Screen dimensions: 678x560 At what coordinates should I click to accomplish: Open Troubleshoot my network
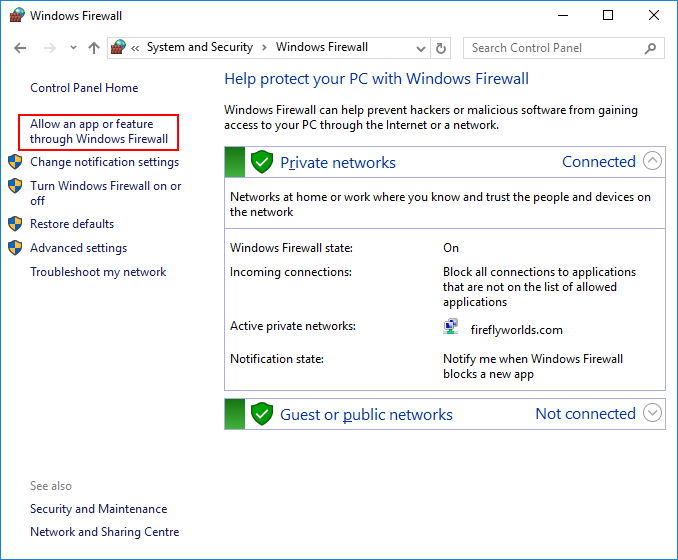[98, 272]
